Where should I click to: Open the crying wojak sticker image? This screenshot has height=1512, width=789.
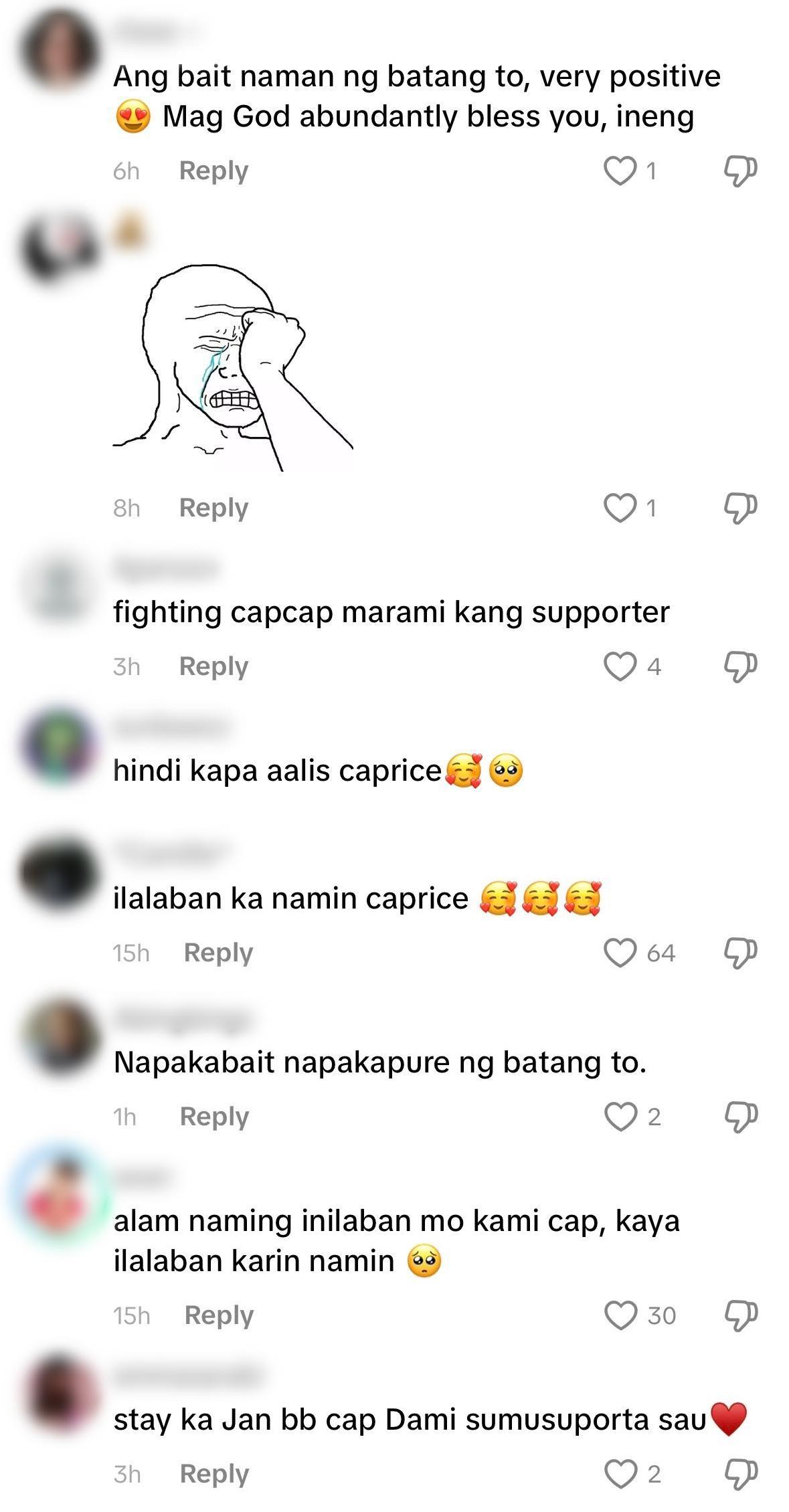(233, 367)
